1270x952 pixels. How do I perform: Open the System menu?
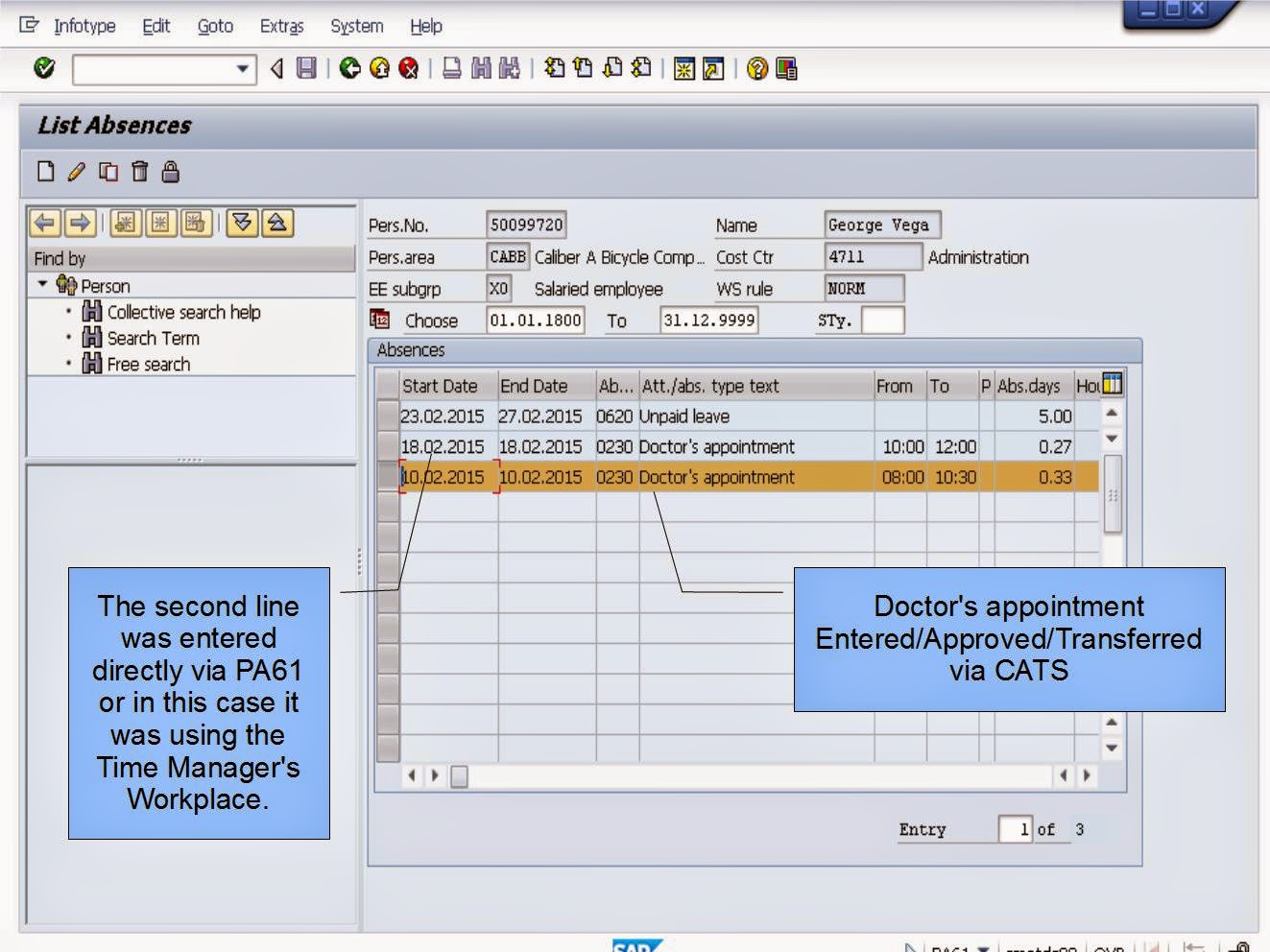(355, 26)
